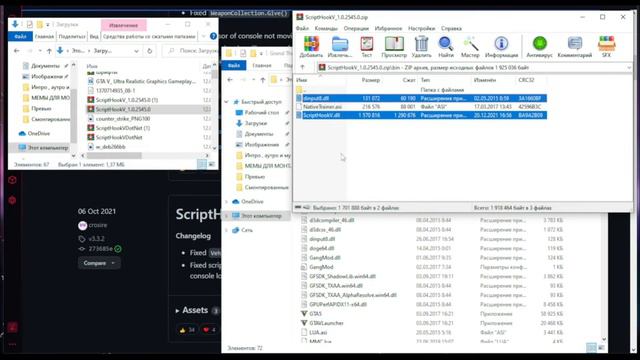Sort WinRAR list by CRC32 column
The height and width of the screenshot is (360, 640).
click(526, 80)
